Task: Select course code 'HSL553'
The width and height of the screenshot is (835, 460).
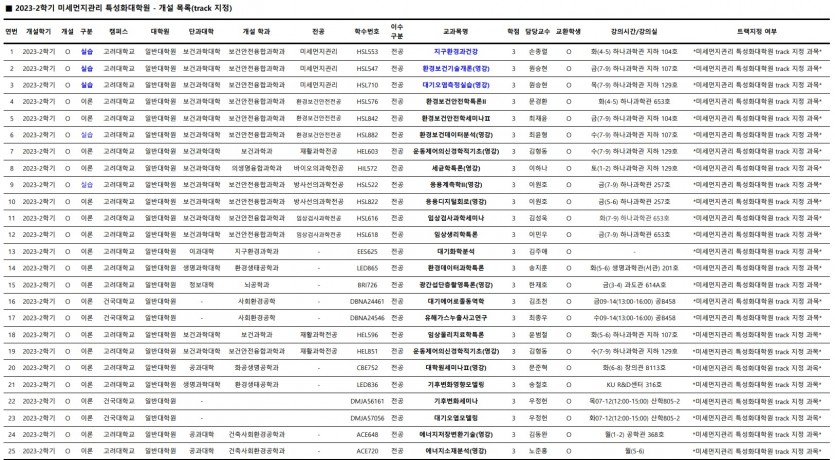Action: click(x=367, y=52)
